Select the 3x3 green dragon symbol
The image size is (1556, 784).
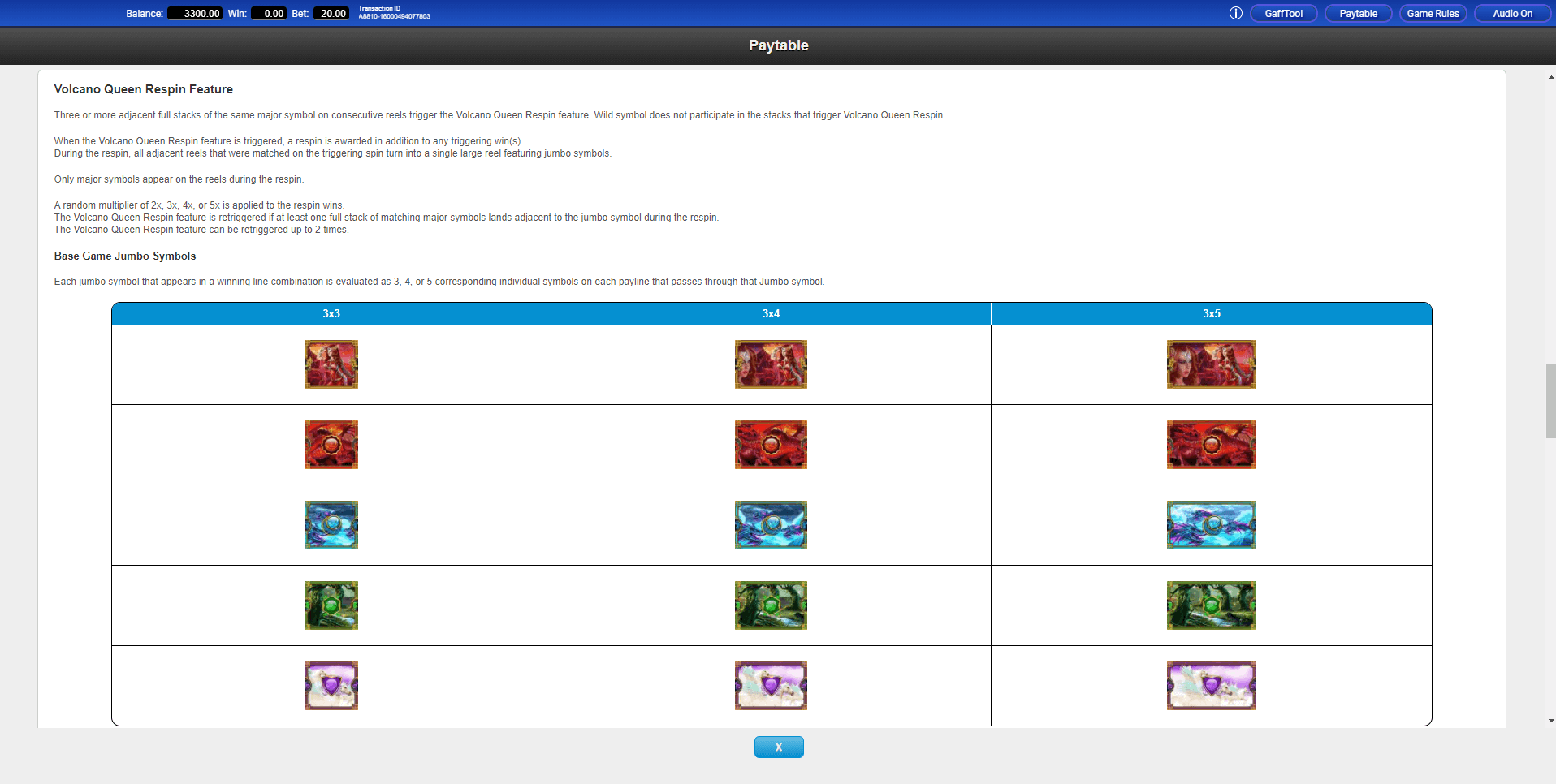(x=331, y=605)
